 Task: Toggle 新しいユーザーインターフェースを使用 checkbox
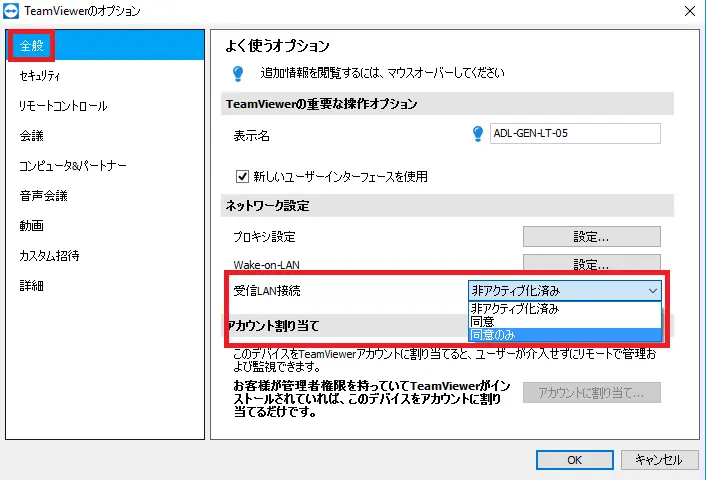tap(242, 176)
